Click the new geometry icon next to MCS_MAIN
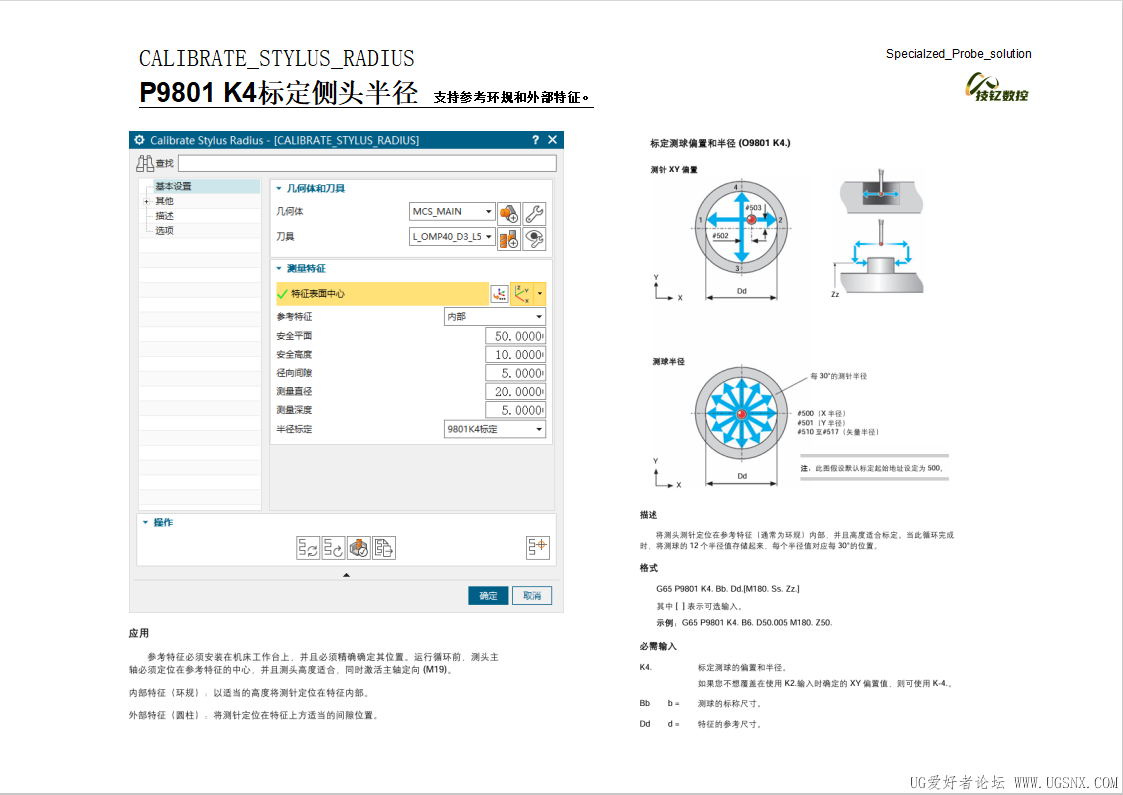Image resolution: width=1123 pixels, height=795 pixels. [509, 213]
